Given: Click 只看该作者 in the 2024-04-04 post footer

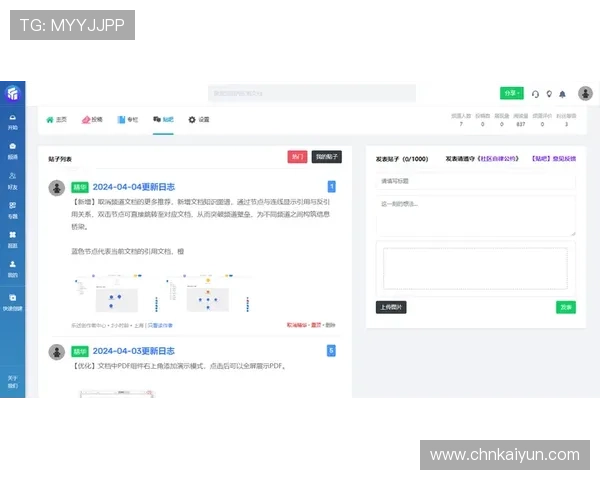Looking at the screenshot, I should click(x=160, y=325).
